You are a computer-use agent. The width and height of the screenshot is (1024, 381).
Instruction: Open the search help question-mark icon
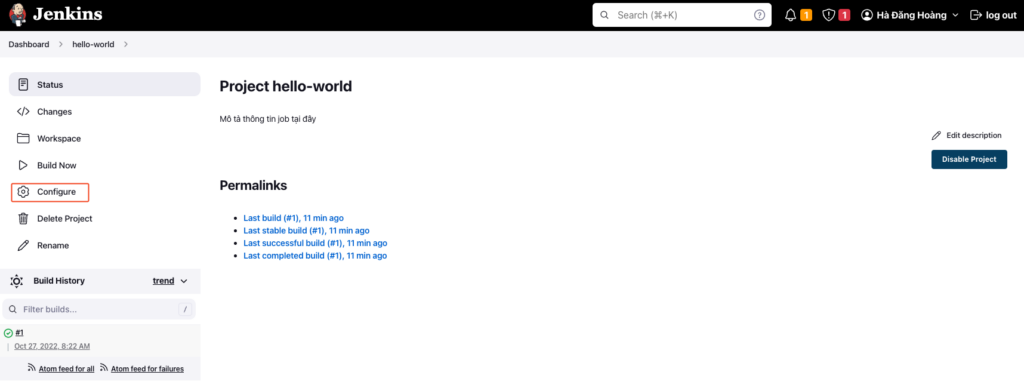(x=759, y=15)
